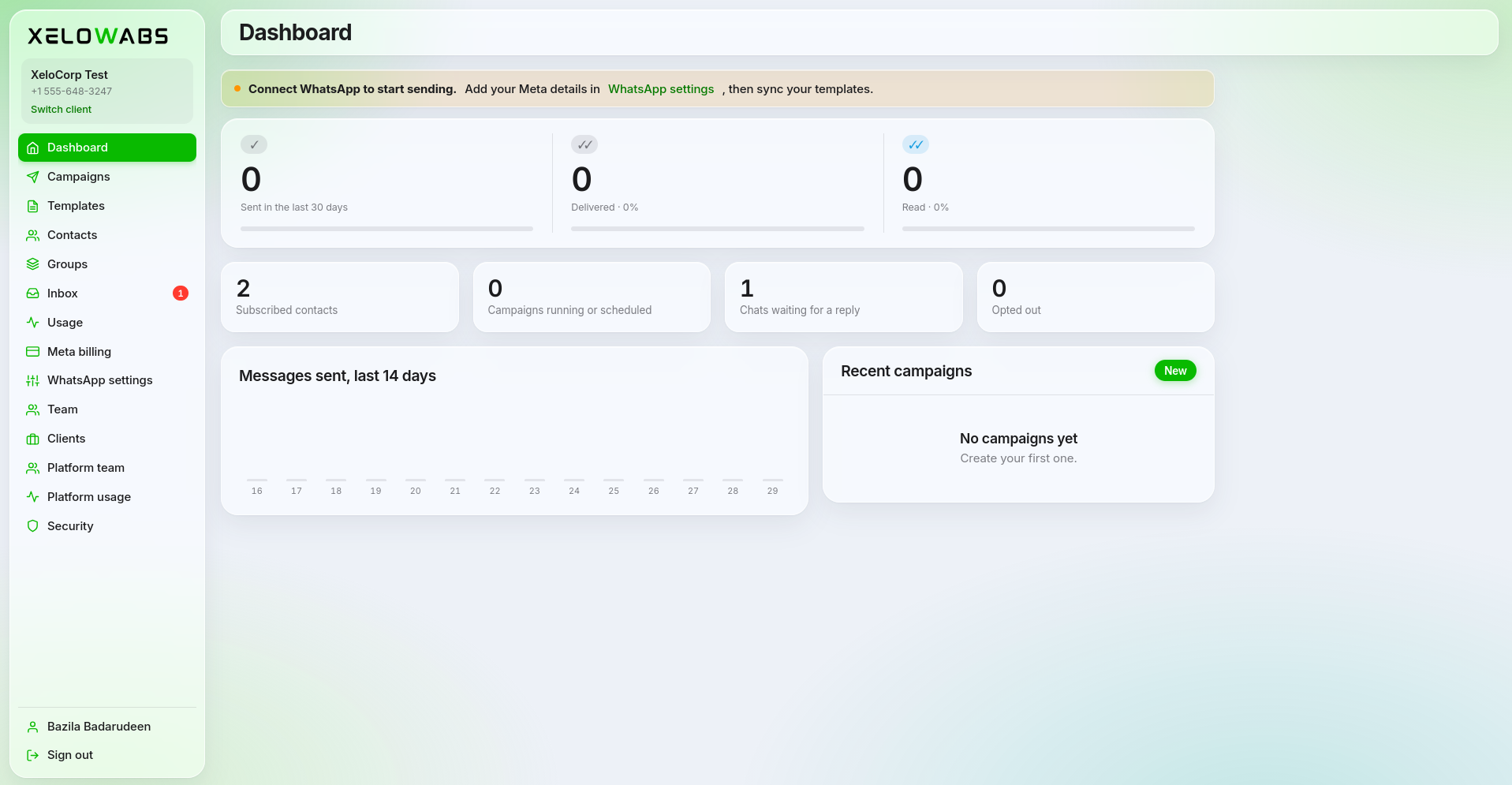The width and height of the screenshot is (1512, 785).
Task: Open the Campaigns menu item
Action: [107, 177]
